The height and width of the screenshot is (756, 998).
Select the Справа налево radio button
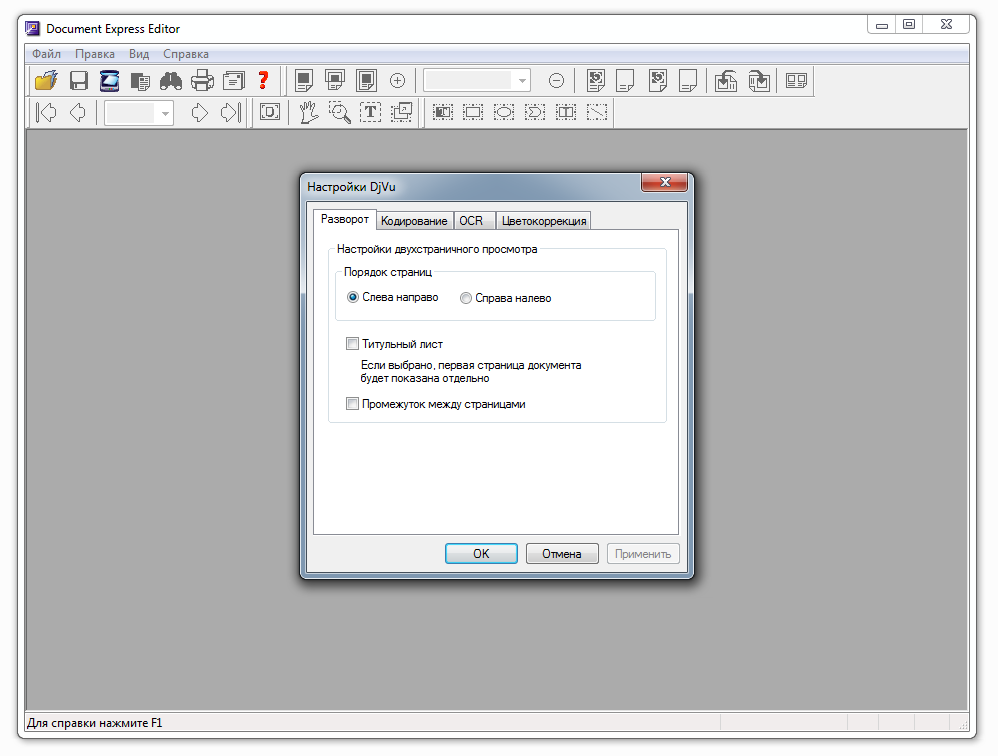point(466,298)
